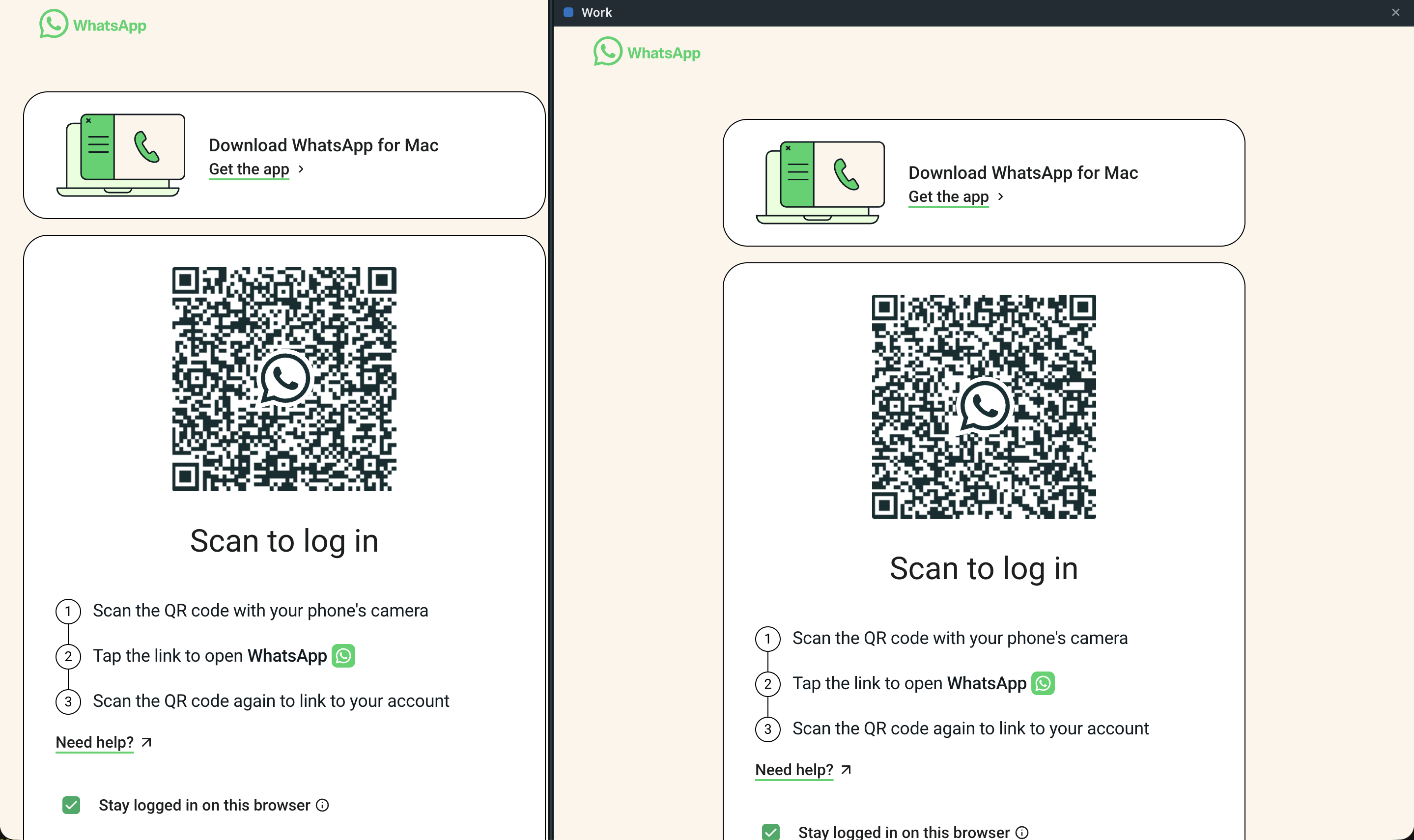Screen dimensions: 1414x840
Task: Click the laptop illustration in the left window
Action: click(121, 155)
